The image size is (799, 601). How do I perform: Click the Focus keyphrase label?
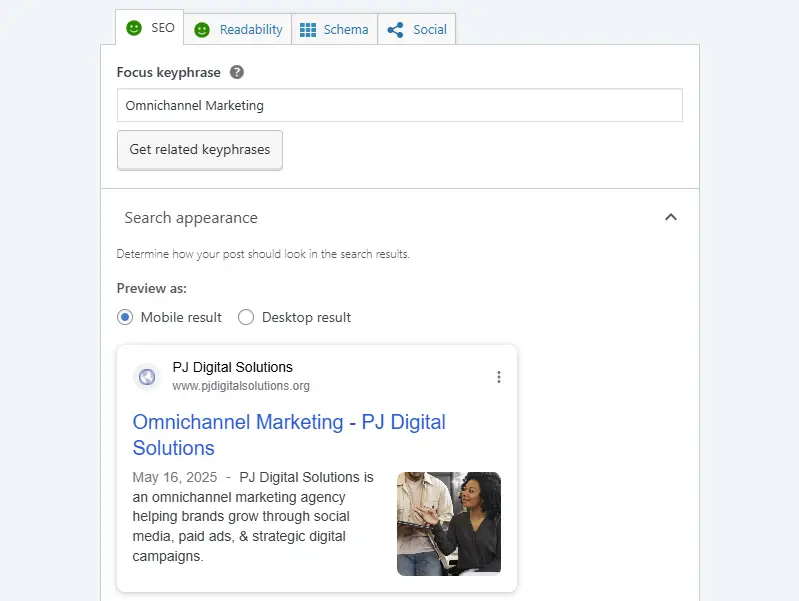click(169, 72)
